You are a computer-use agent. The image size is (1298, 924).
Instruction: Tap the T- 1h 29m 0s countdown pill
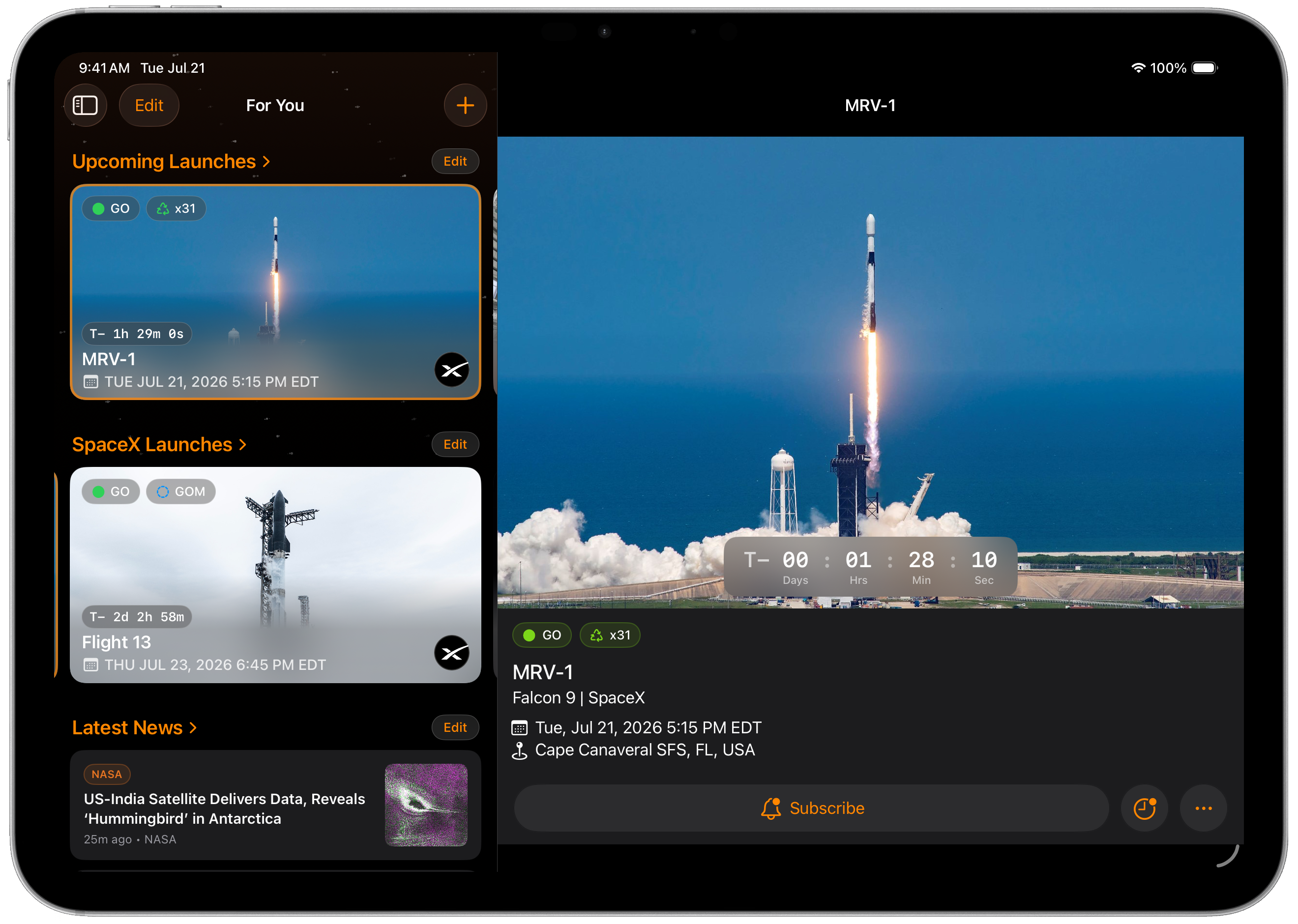(x=137, y=334)
